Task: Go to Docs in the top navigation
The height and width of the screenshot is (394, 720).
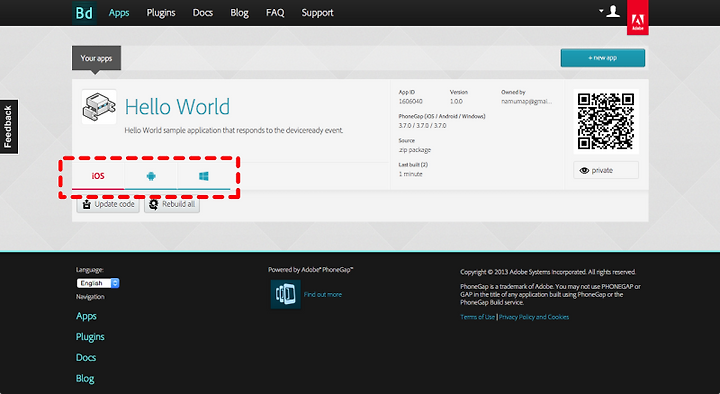Action: 202,13
